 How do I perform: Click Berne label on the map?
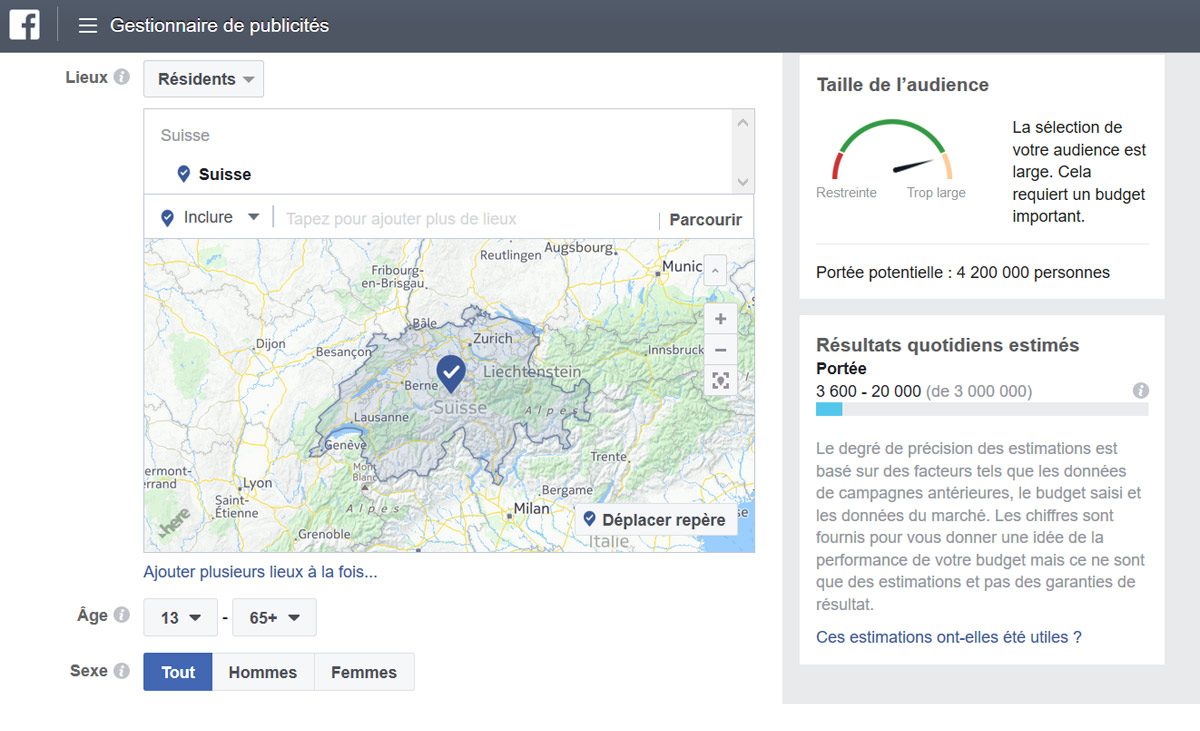420,385
